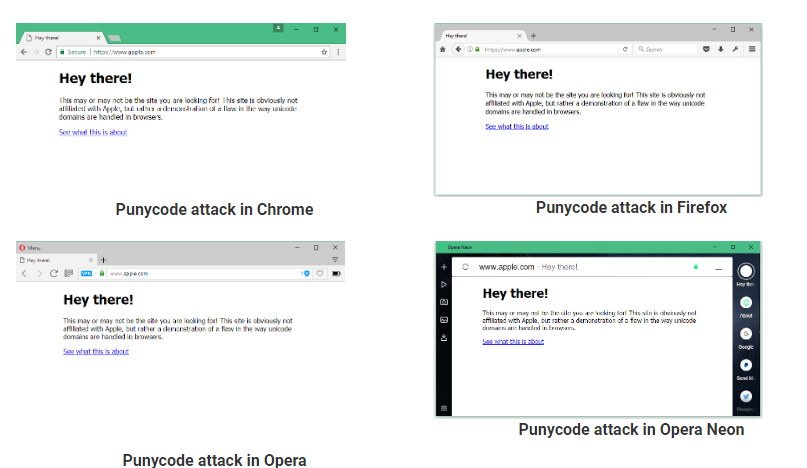Click the green lock dot in Opera Neon

point(696,267)
